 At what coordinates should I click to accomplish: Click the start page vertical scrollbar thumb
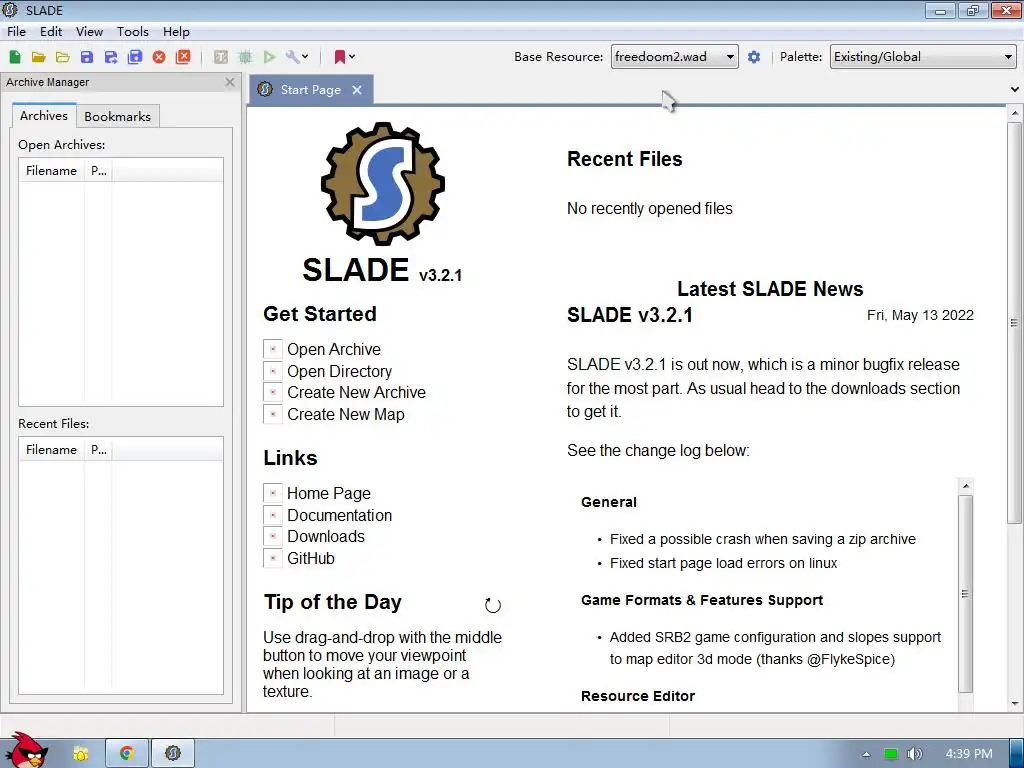coord(1014,323)
